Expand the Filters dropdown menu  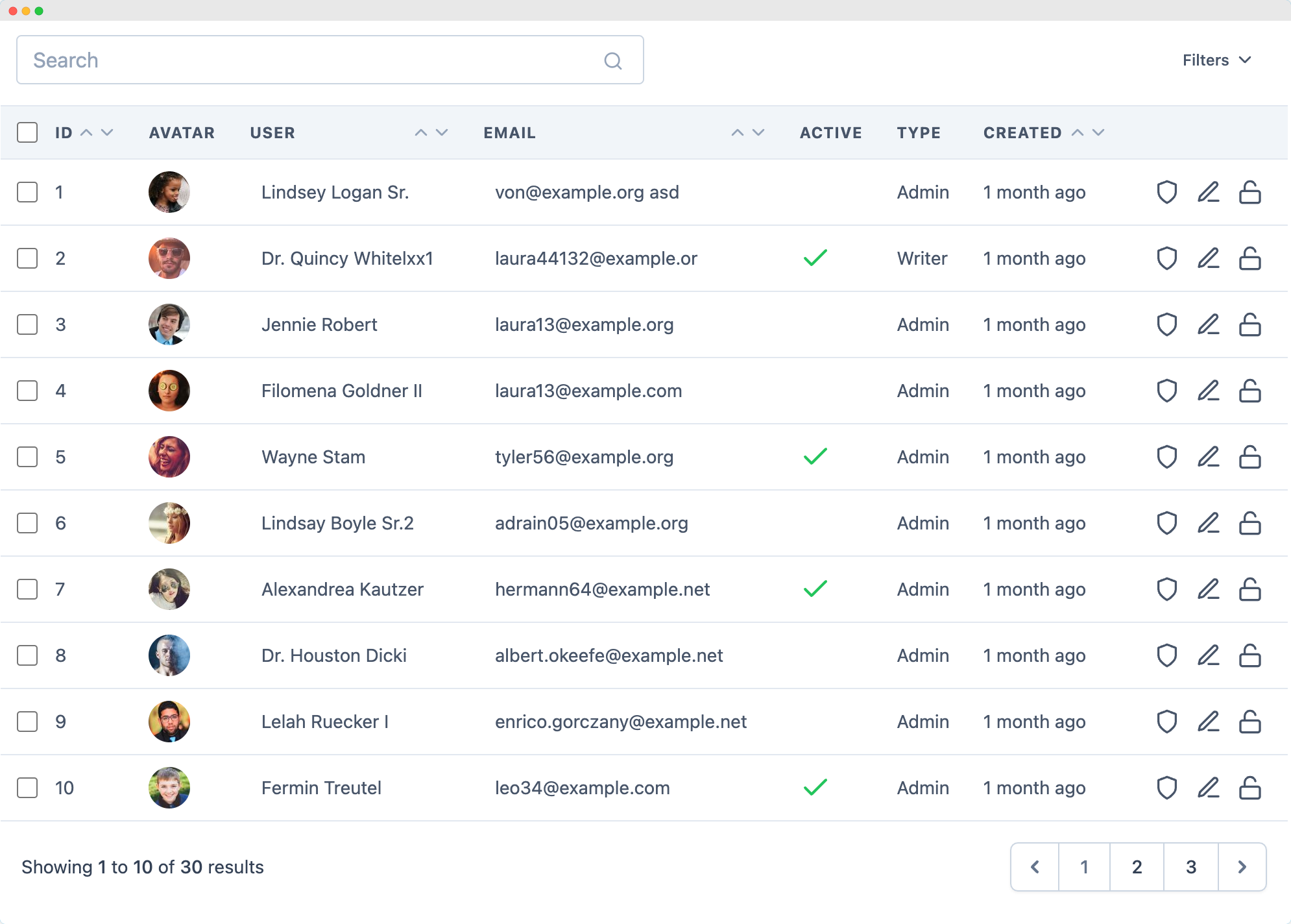1216,60
